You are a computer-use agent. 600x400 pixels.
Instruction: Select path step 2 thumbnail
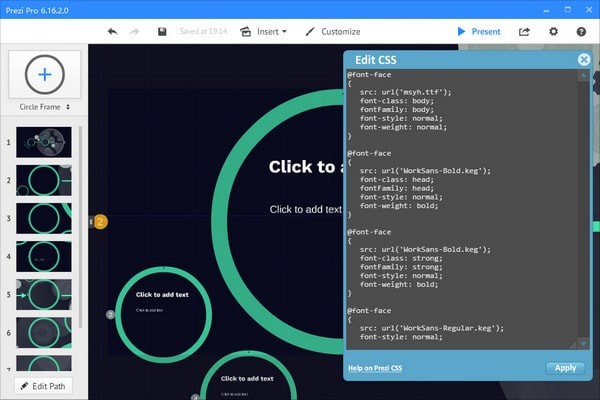point(44,180)
